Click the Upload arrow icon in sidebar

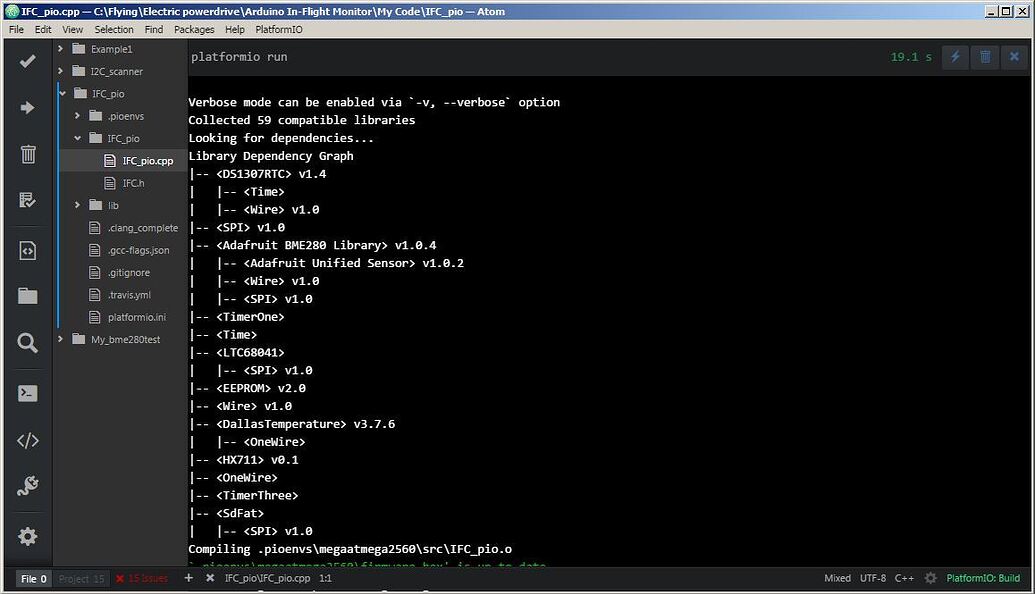point(28,108)
